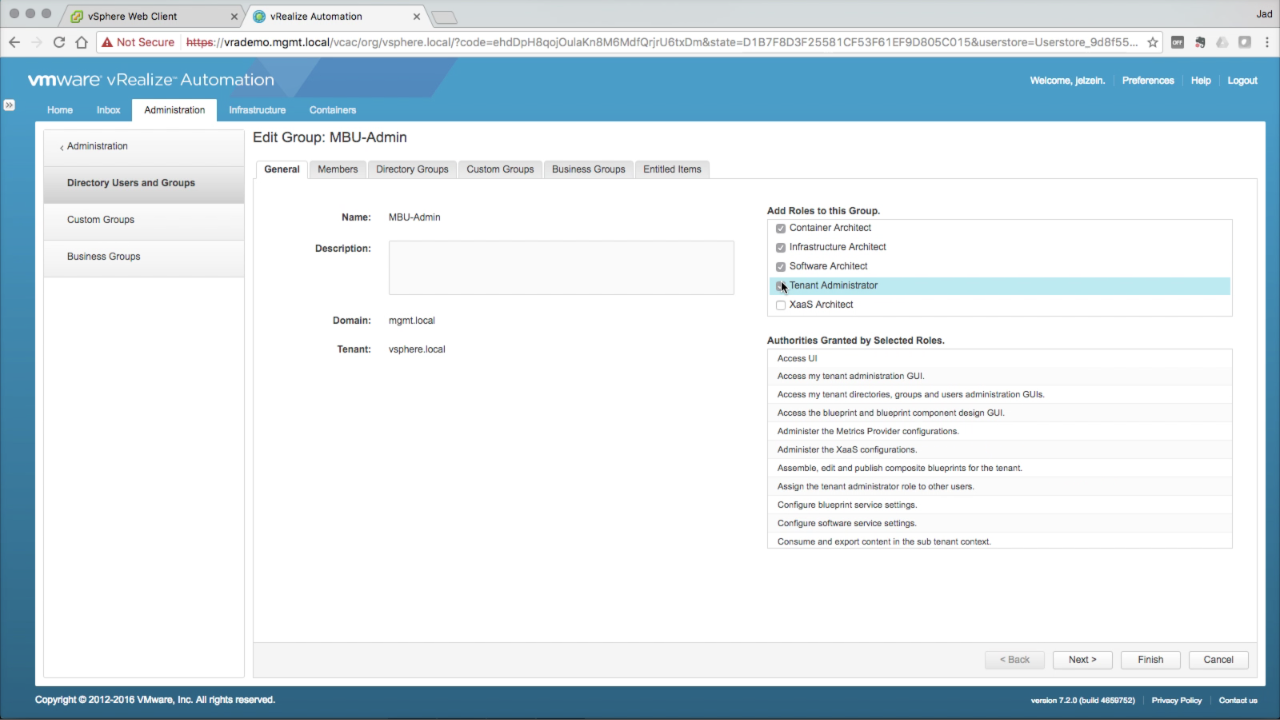The image size is (1280, 720).
Task: Switch to the Directory Groups tab
Action: (x=412, y=169)
